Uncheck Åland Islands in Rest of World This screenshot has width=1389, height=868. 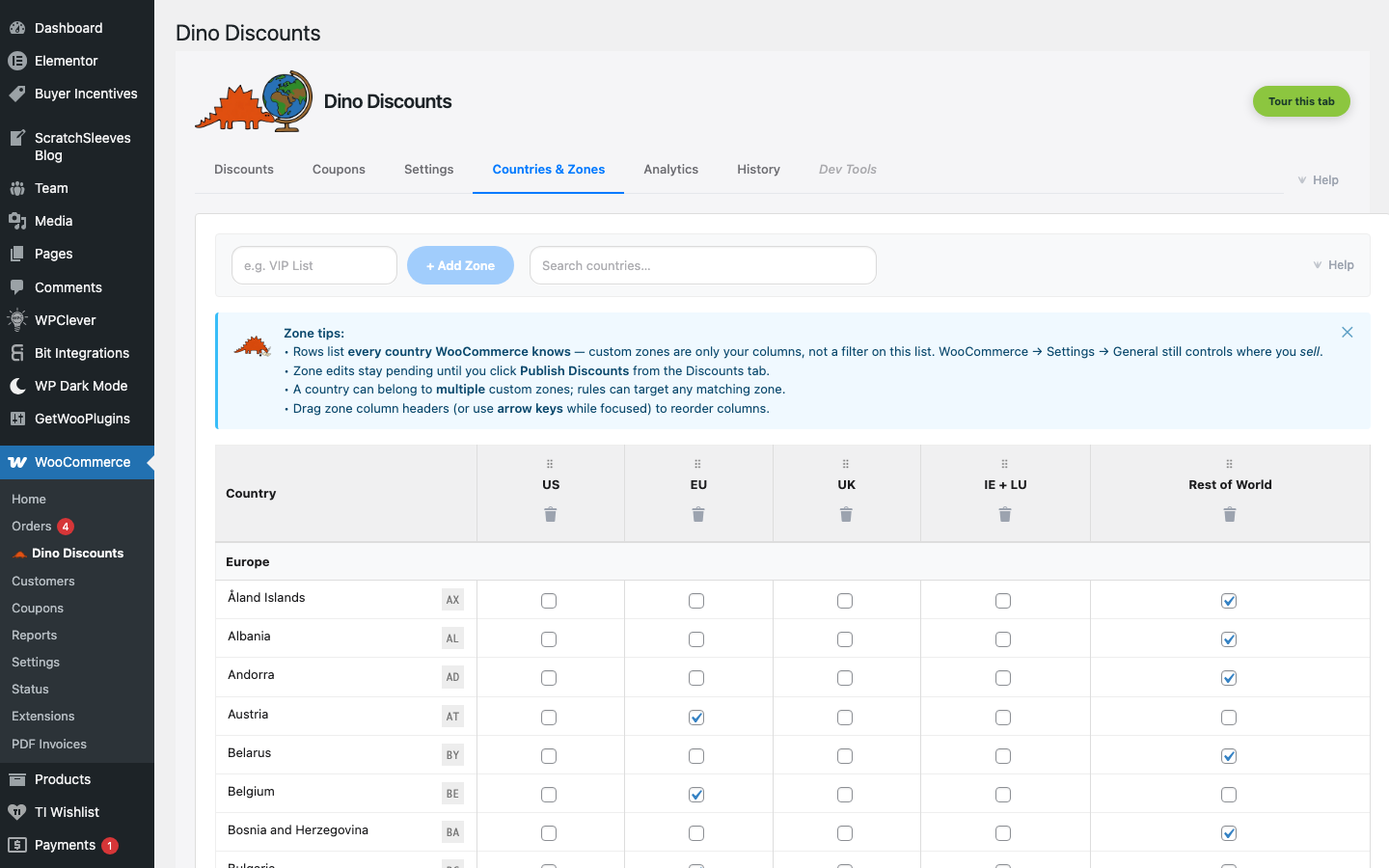coord(1229,601)
